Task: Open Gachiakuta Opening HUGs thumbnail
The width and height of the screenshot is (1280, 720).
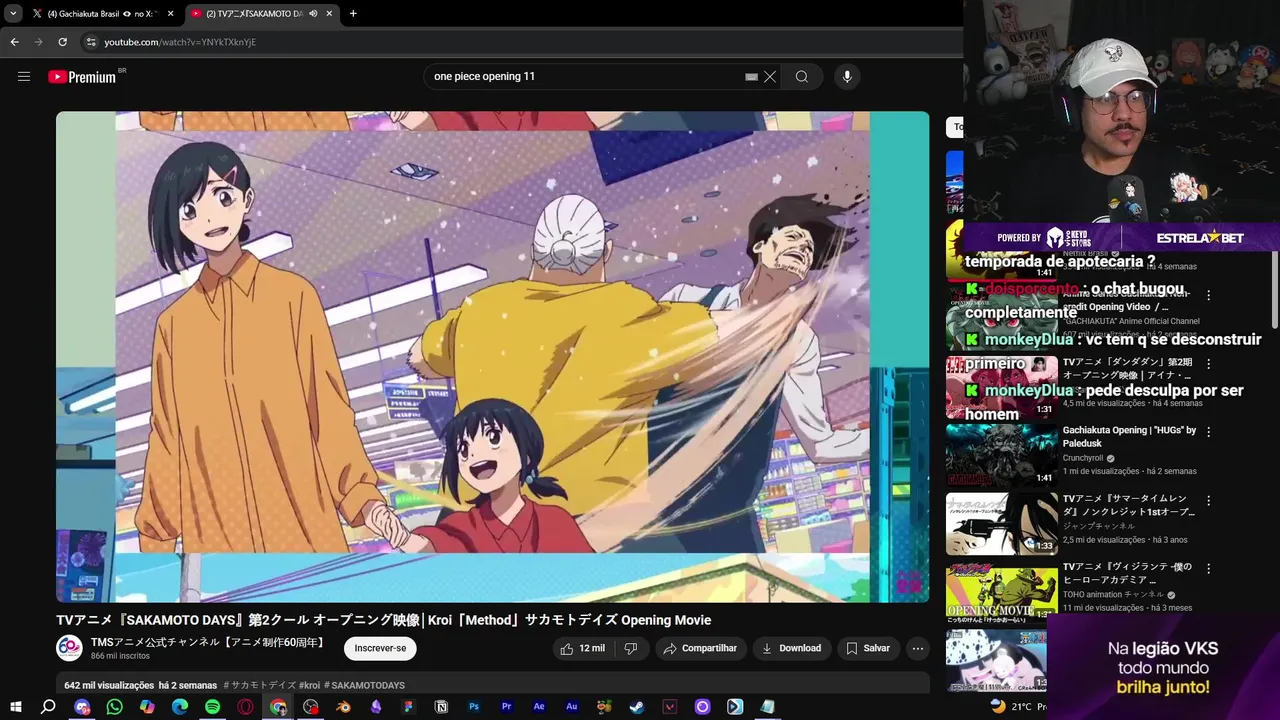Action: (x=1001, y=455)
